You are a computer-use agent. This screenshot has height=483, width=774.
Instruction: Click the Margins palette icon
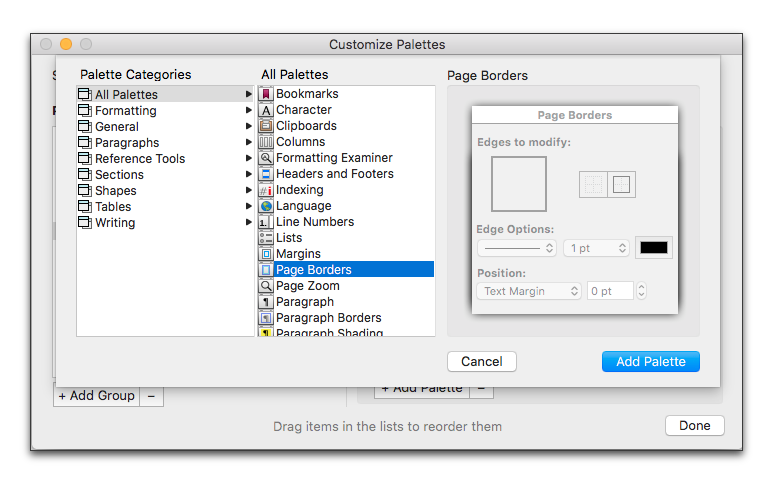[x=266, y=254]
